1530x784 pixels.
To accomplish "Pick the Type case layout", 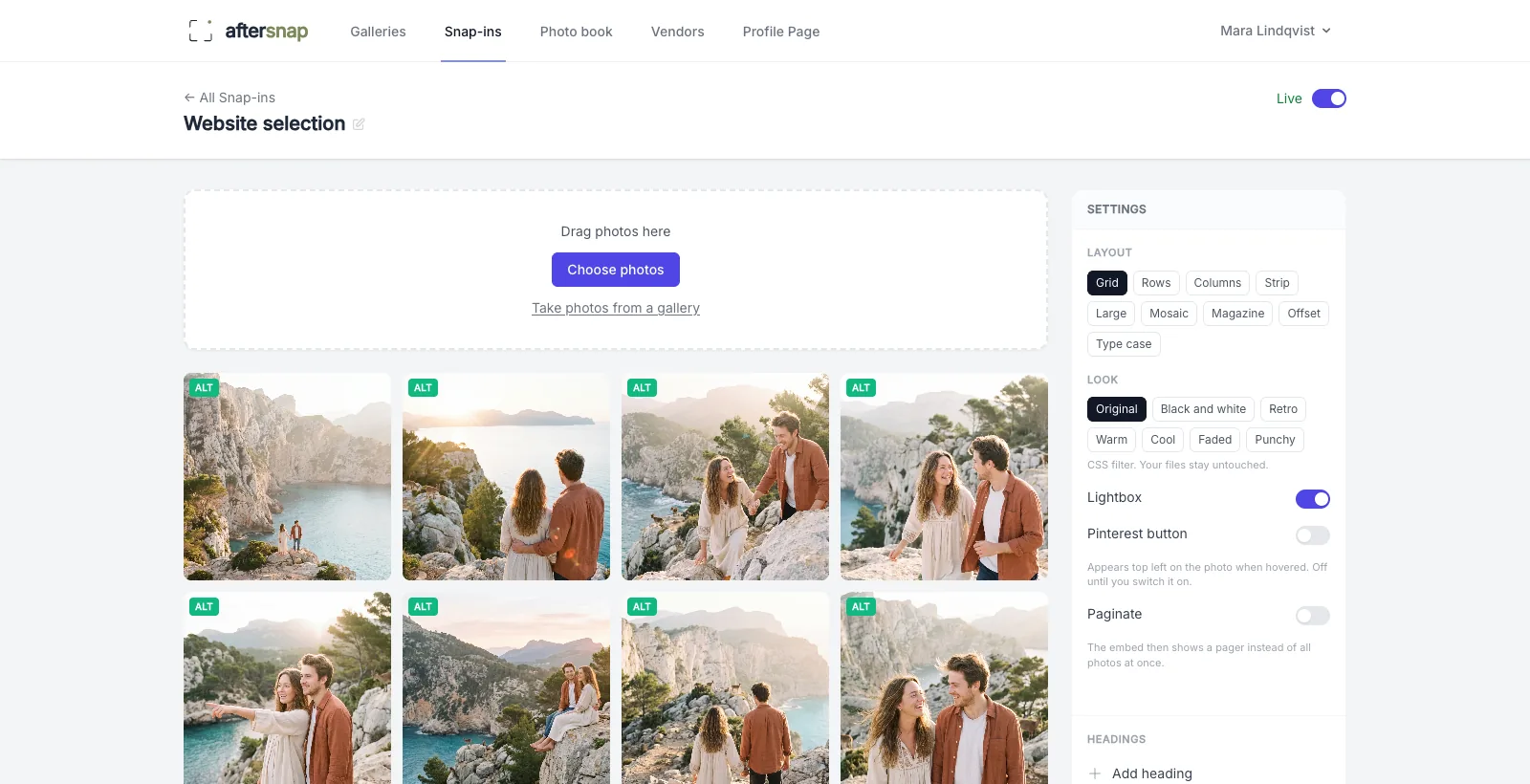I will 1124,344.
